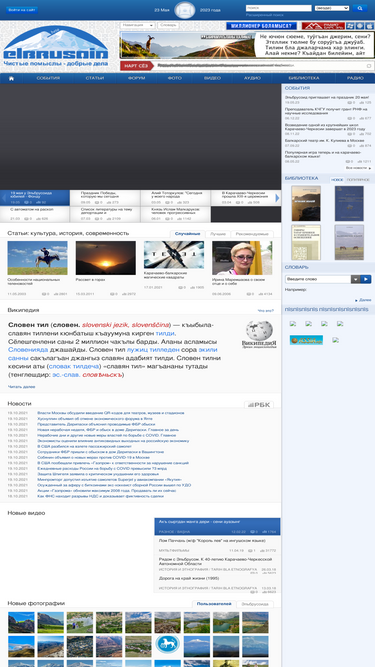Open the book cover with grazing horses
This screenshot has width=375, height=667.
click(x=349, y=242)
